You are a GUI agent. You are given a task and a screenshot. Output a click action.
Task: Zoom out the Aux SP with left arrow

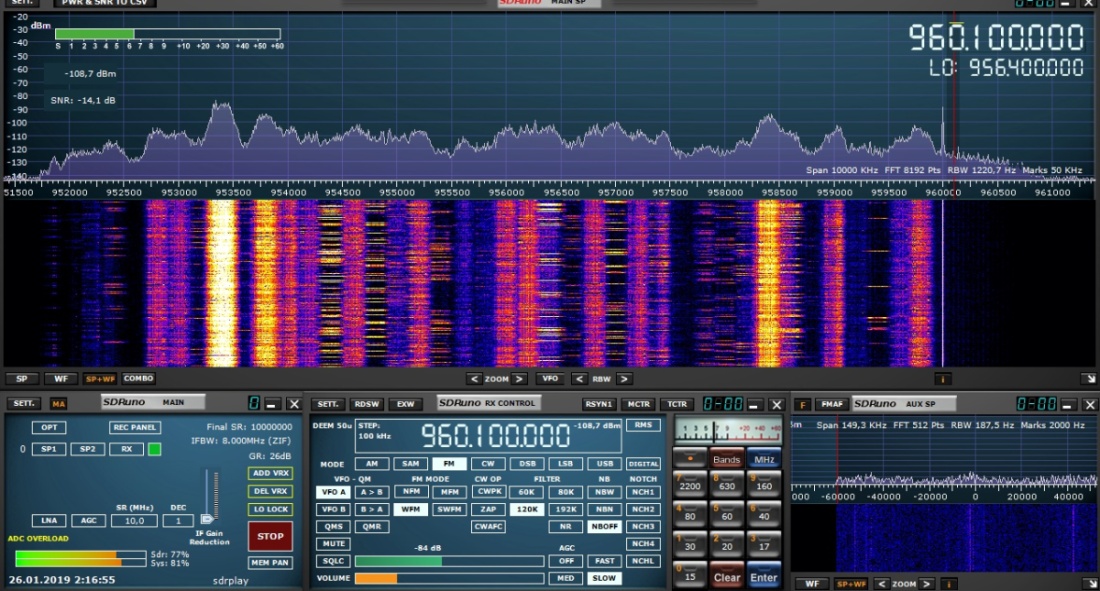coord(882,584)
